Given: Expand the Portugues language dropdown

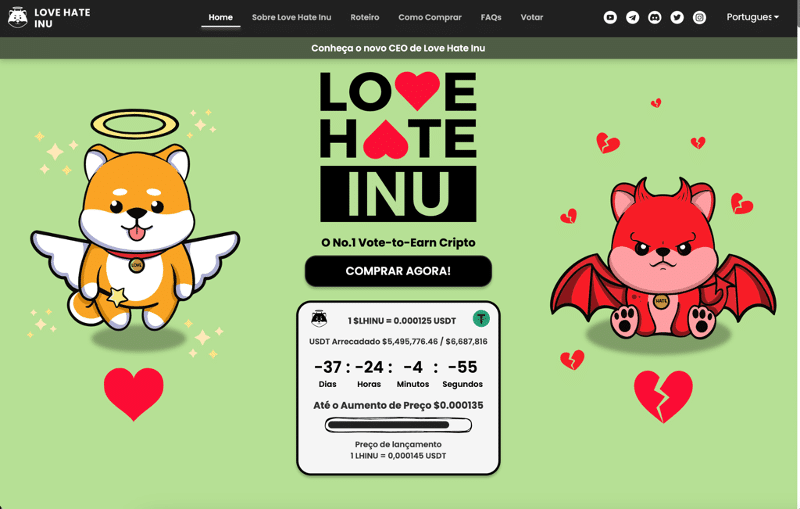Looking at the screenshot, I should click(753, 17).
